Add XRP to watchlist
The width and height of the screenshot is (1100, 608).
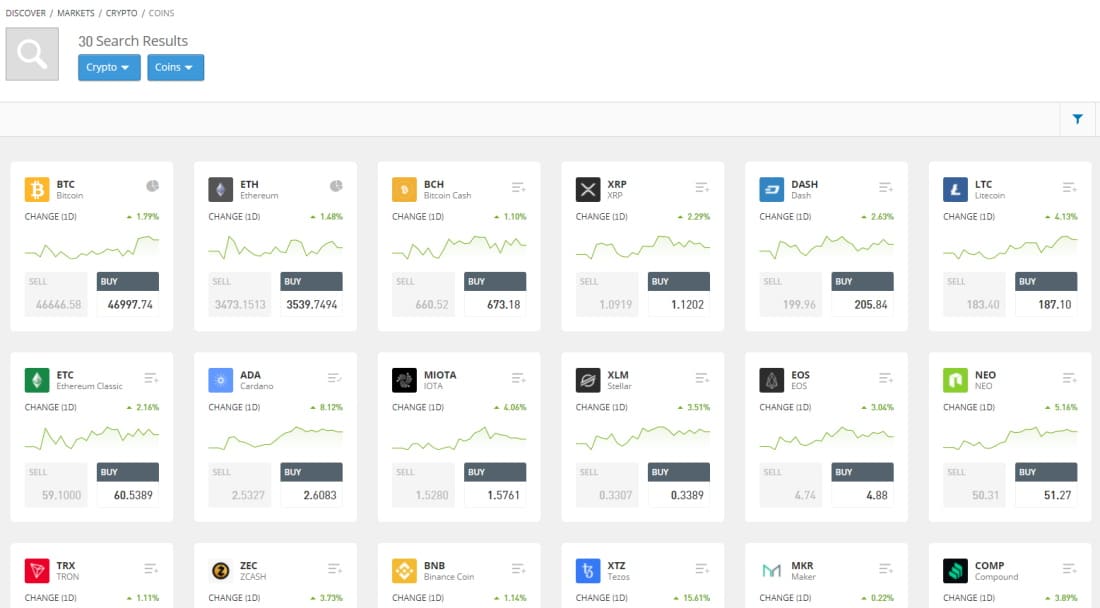coord(702,187)
